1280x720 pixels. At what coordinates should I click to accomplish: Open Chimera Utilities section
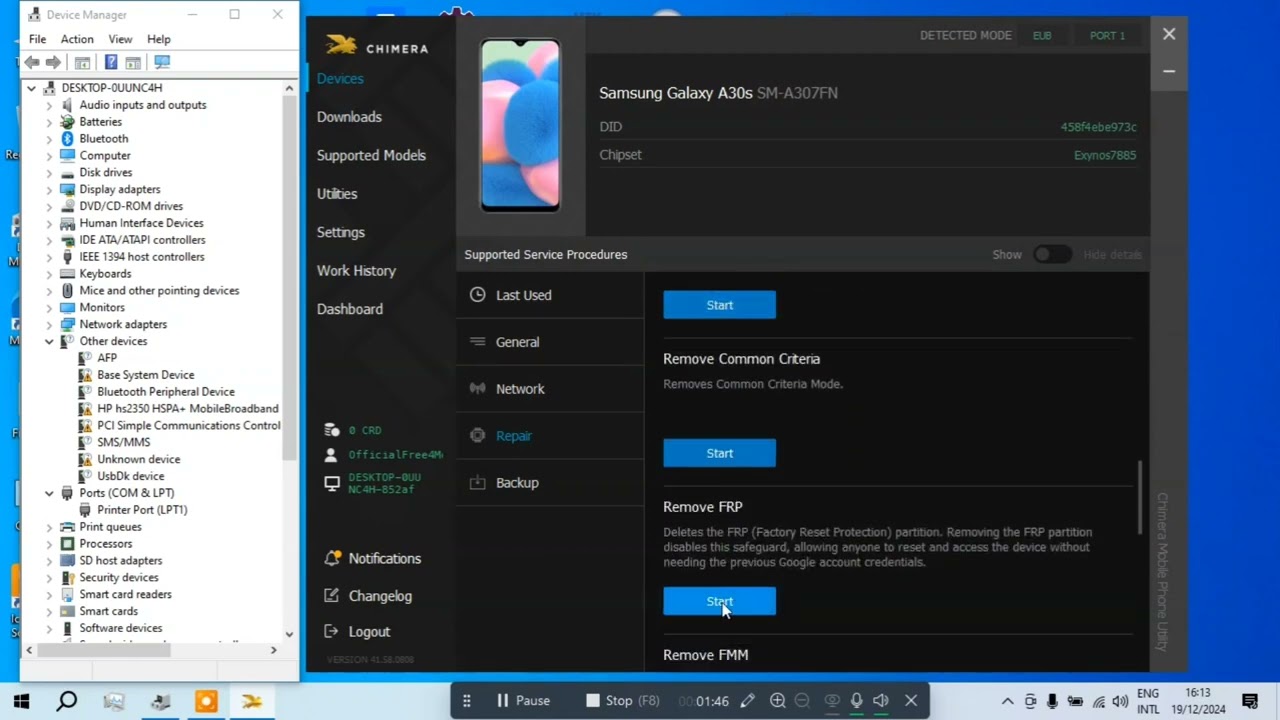click(337, 194)
